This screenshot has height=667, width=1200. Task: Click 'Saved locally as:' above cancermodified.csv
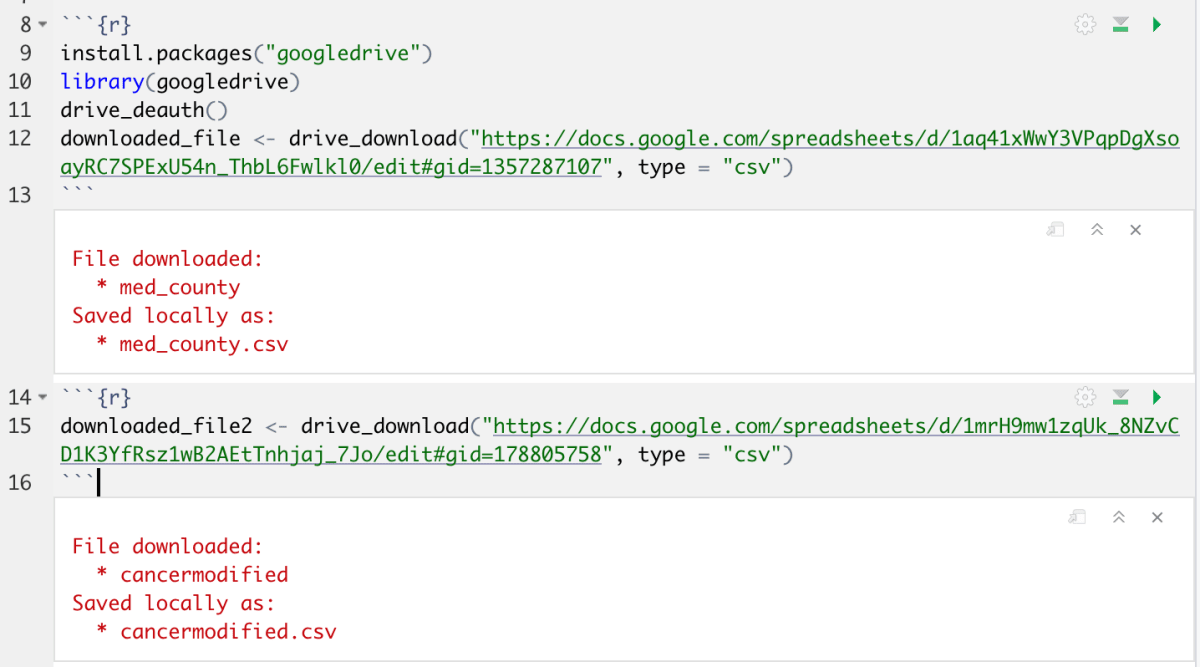[x=174, y=603]
